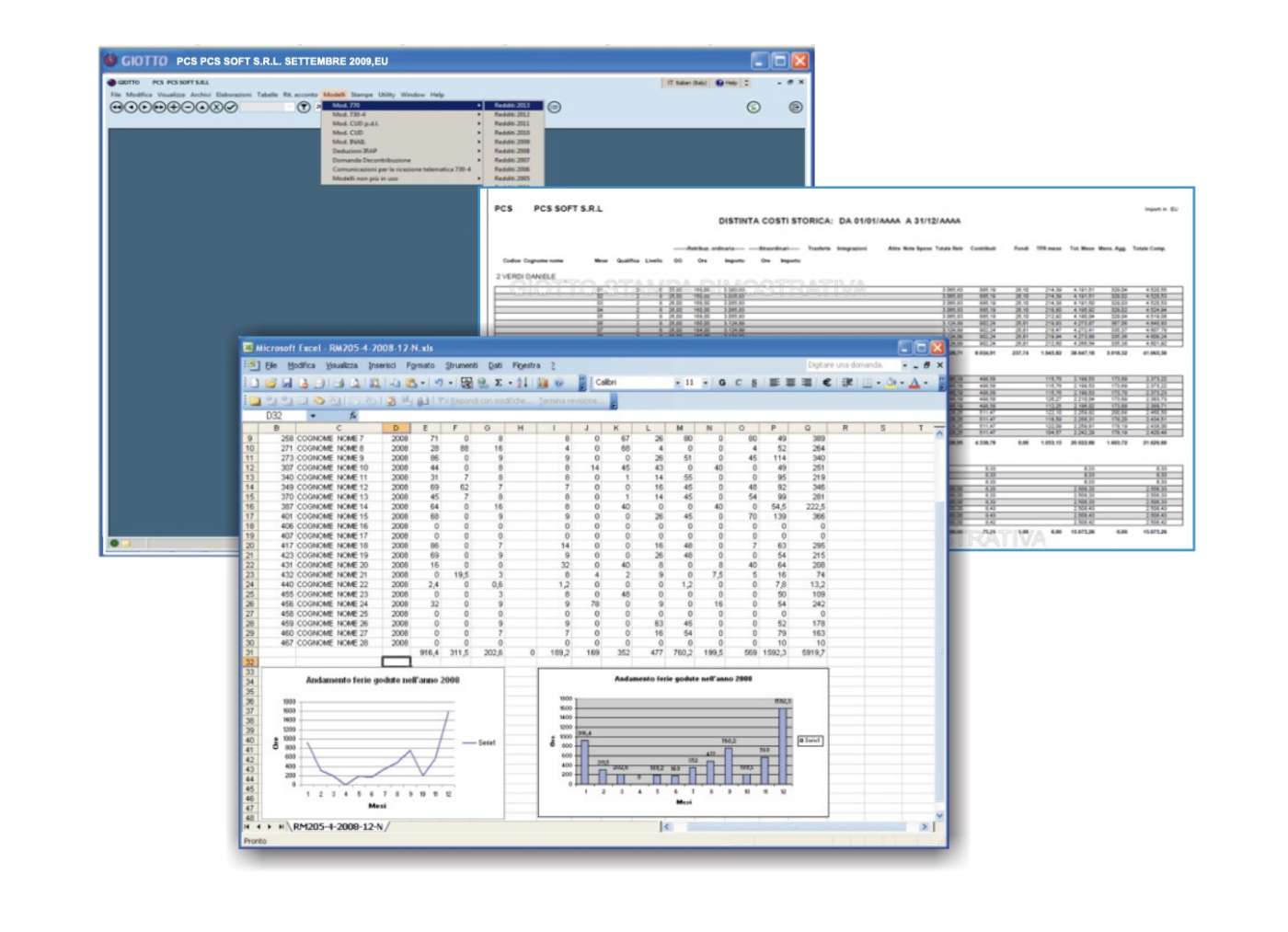This screenshot has height=932, width=1288.
Task: Click the Euro currency format icon
Action: tap(827, 383)
